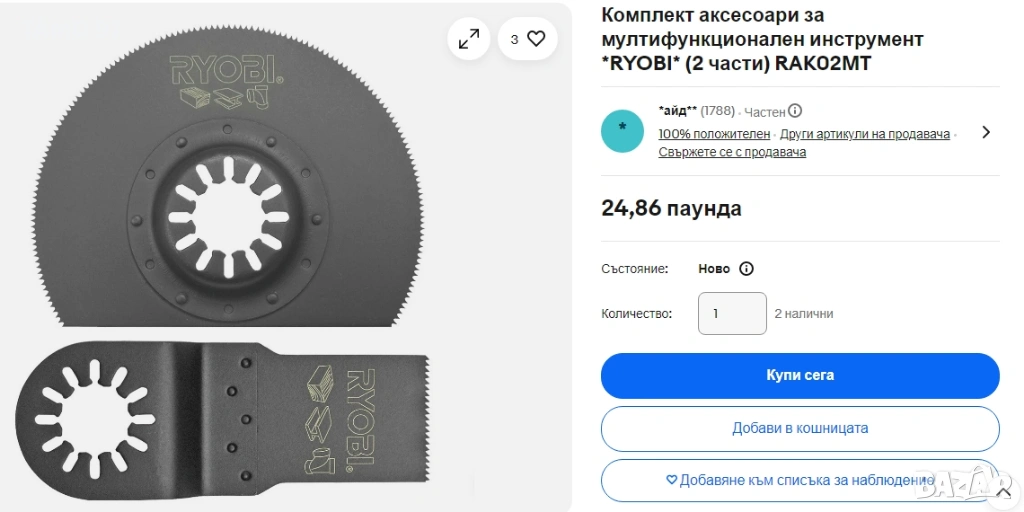1024x512 pixels.
Task: Focus the Количество quantity input field
Action: [732, 313]
